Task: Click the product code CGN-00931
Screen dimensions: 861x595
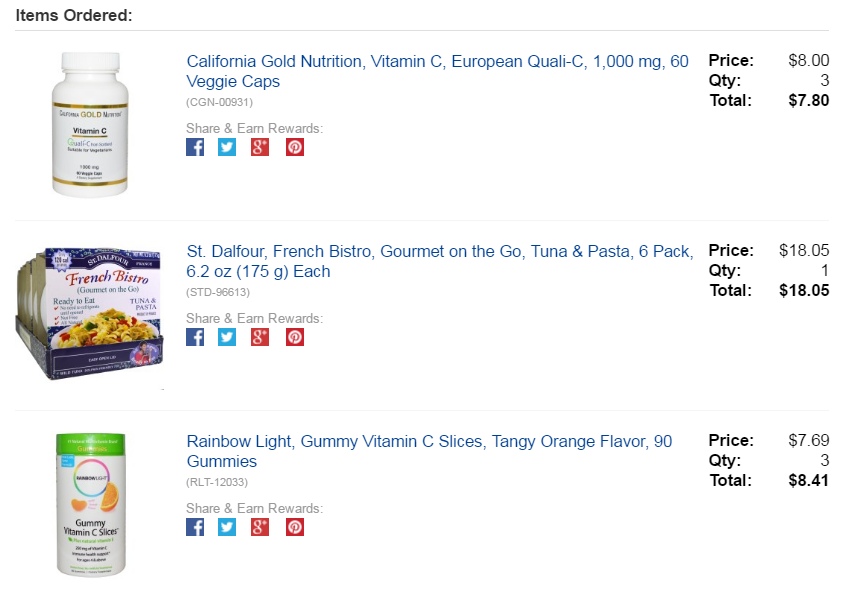Action: (219, 102)
